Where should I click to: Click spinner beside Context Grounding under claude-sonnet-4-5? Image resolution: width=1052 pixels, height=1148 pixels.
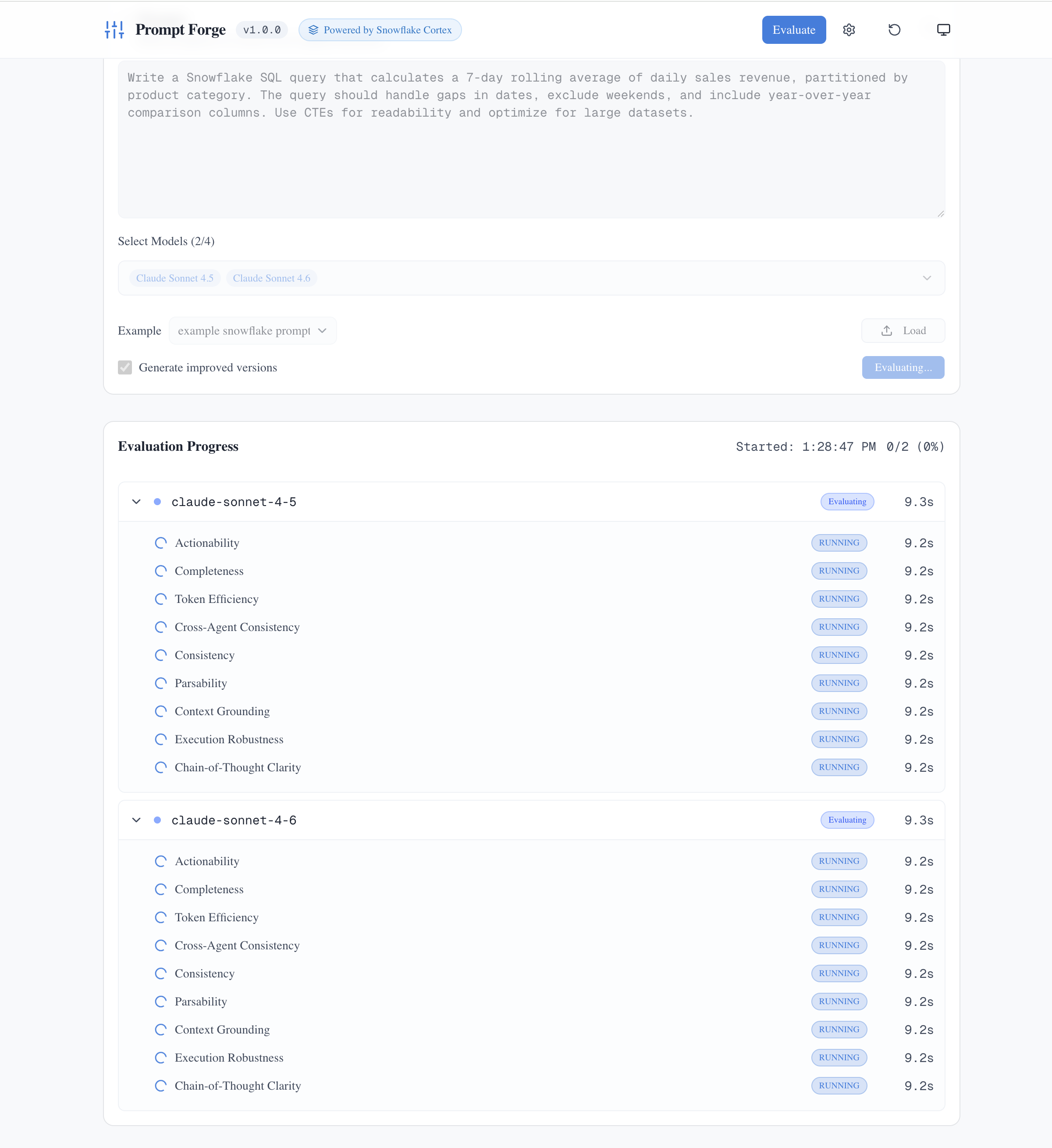160,711
